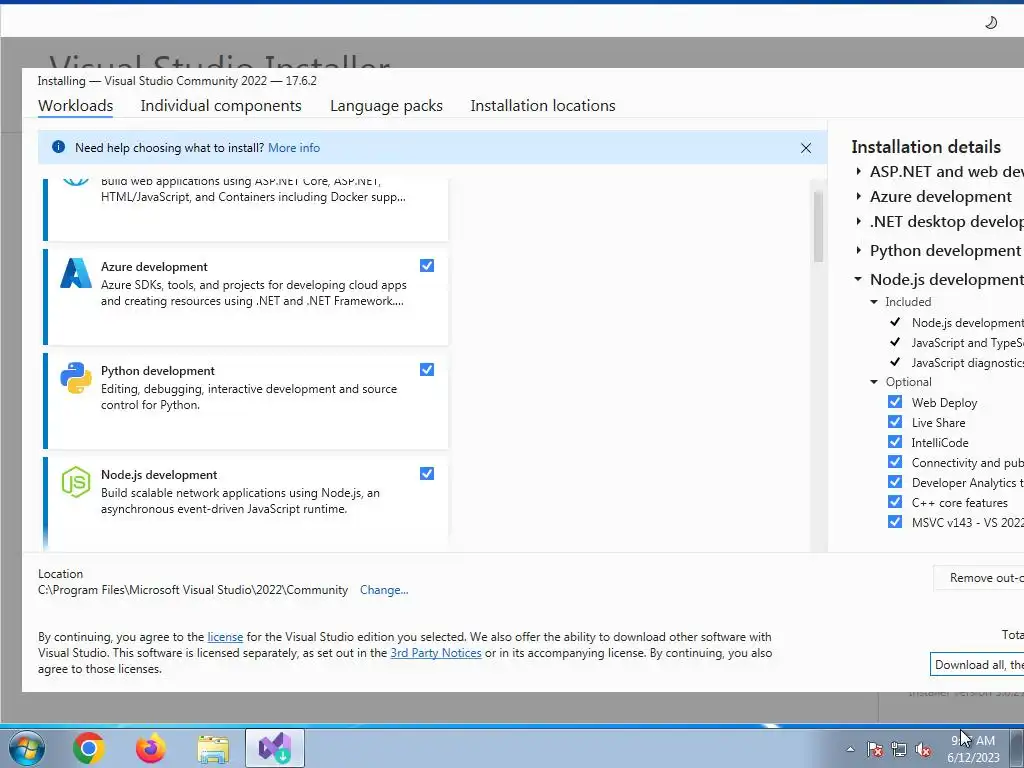Screen dimensions: 1024x768
Task: Expand Python development installation details
Action: click(x=859, y=250)
